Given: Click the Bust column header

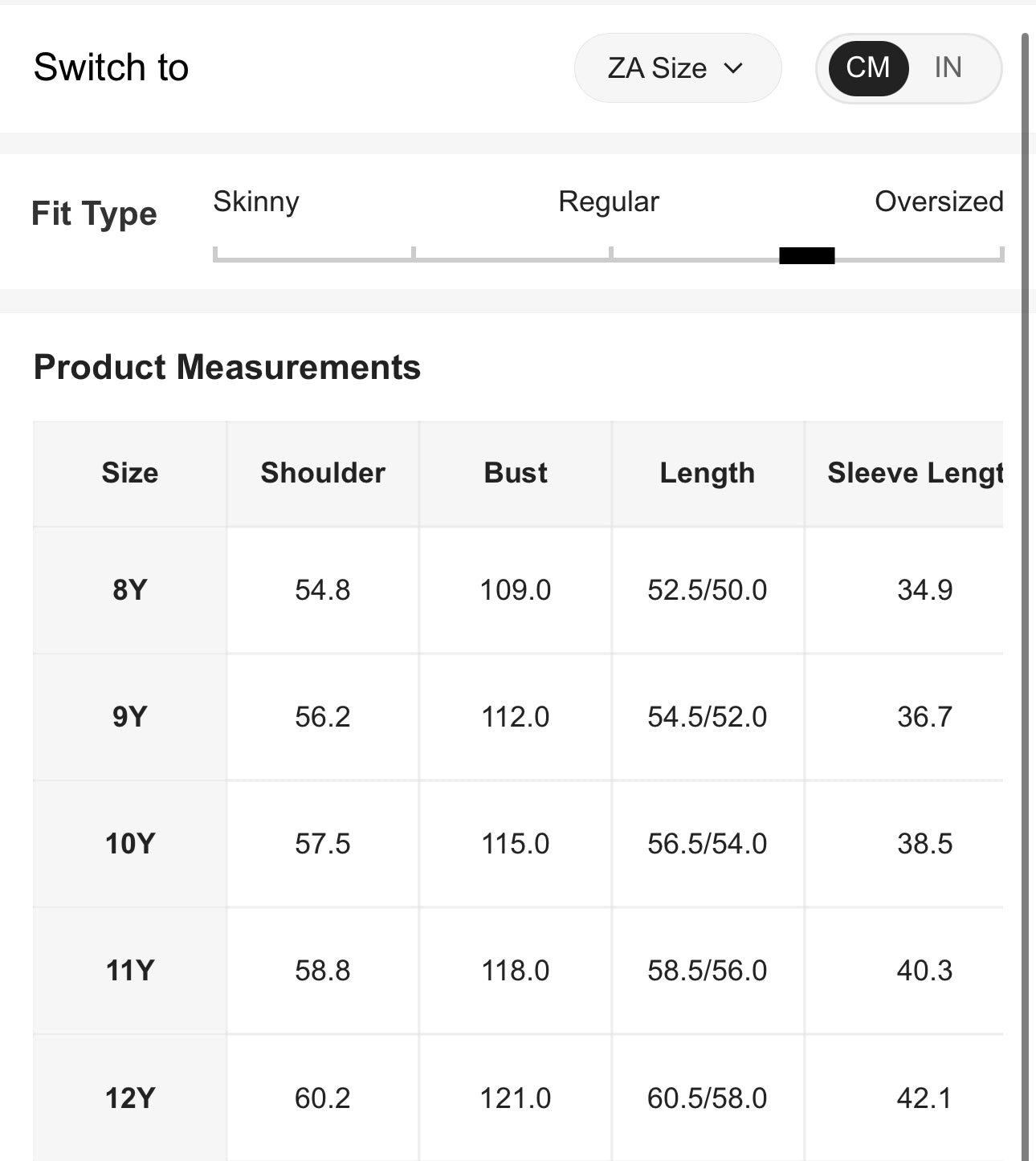Looking at the screenshot, I should coord(516,473).
